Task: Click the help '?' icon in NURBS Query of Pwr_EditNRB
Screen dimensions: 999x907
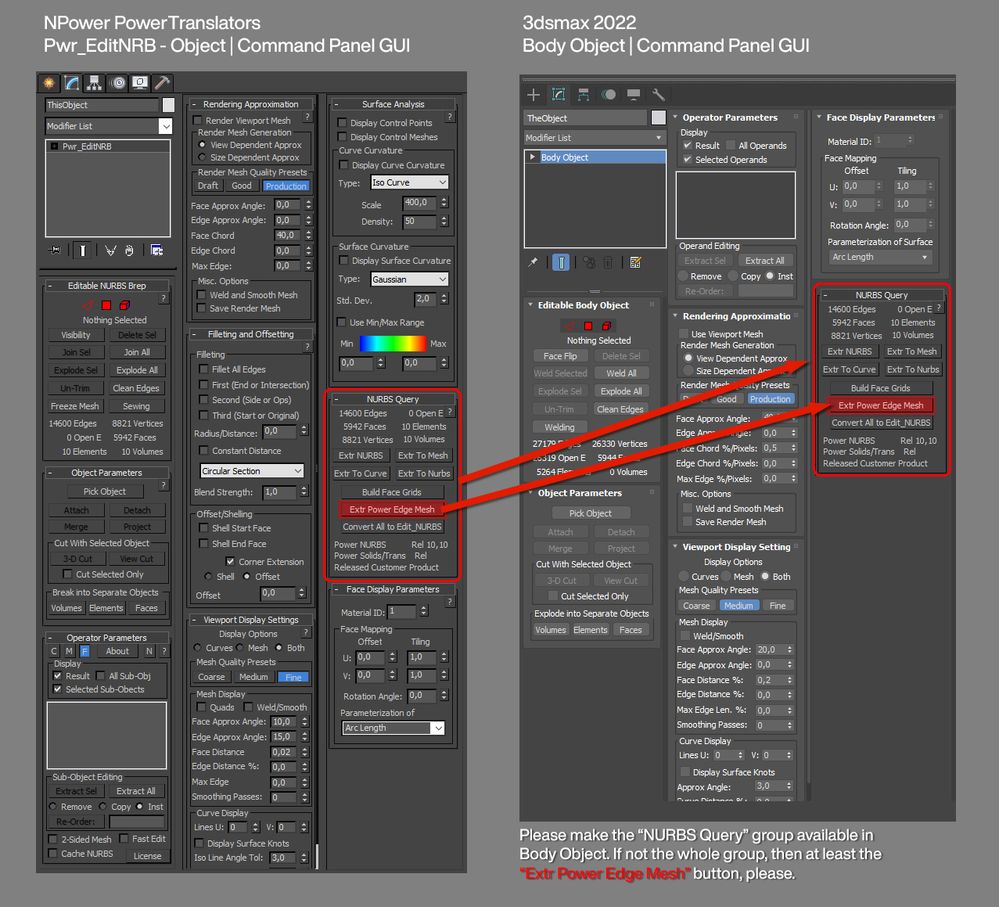Action: click(450, 411)
